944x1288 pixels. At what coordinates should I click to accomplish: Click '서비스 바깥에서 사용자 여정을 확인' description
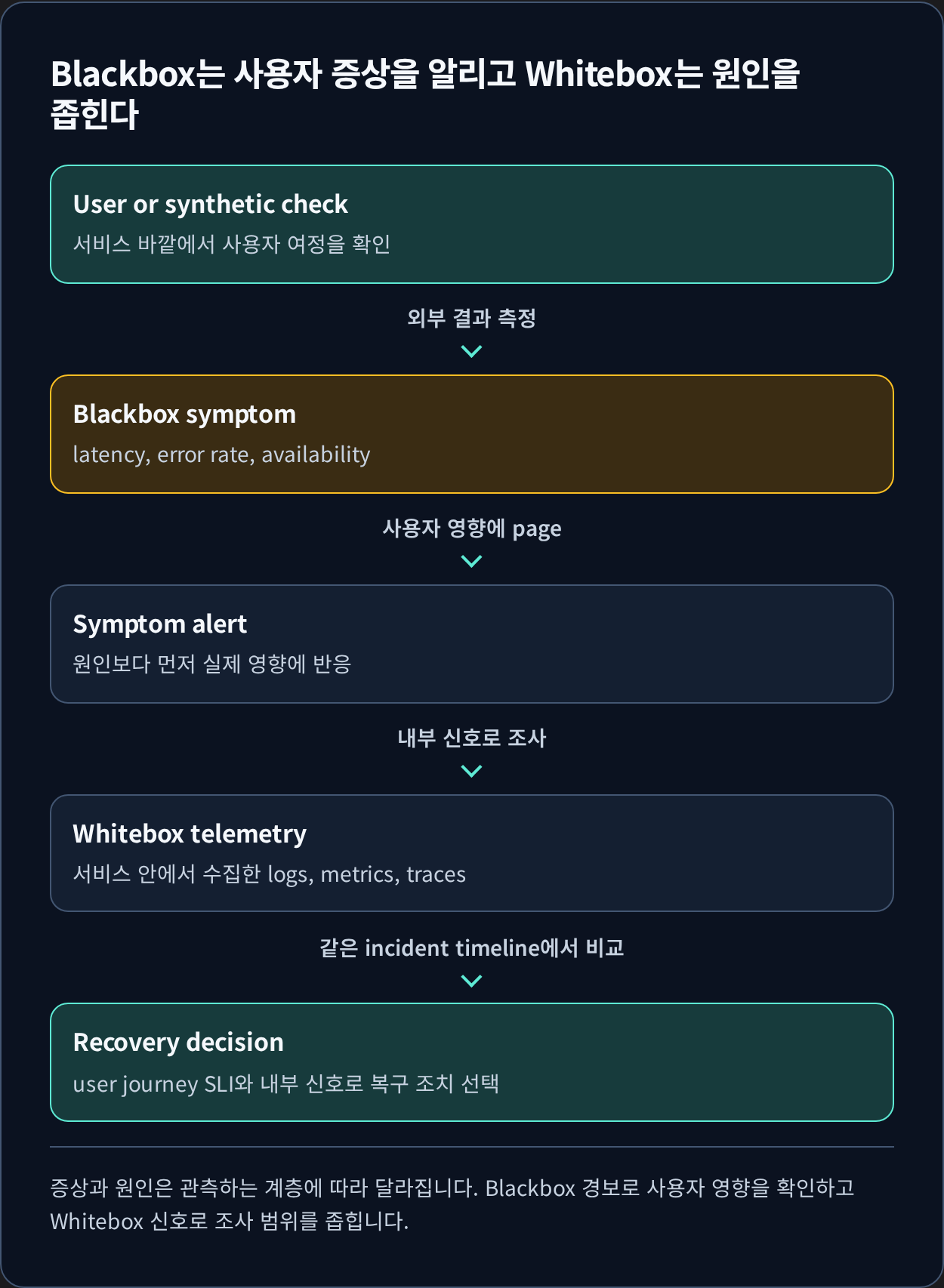pos(231,244)
